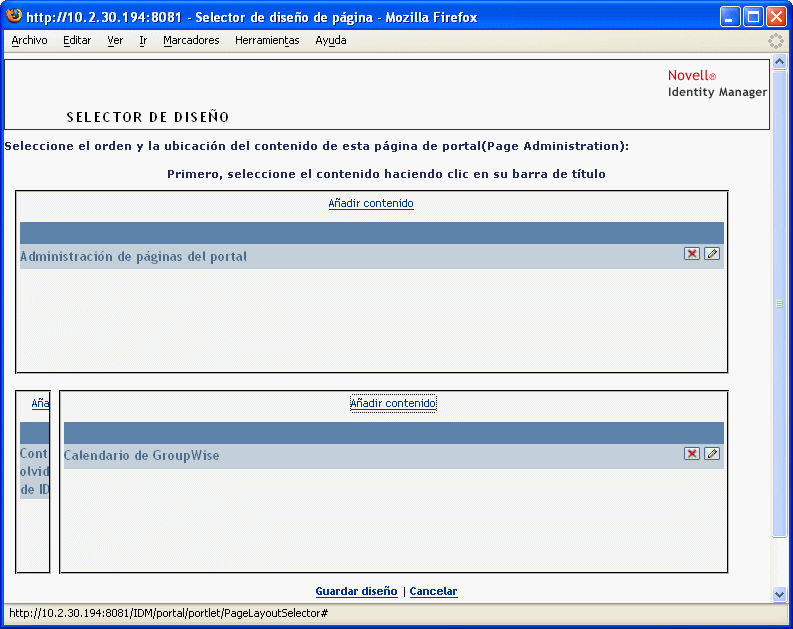This screenshot has width=793, height=629.
Task: Close the Firefox window
Action: point(776,17)
